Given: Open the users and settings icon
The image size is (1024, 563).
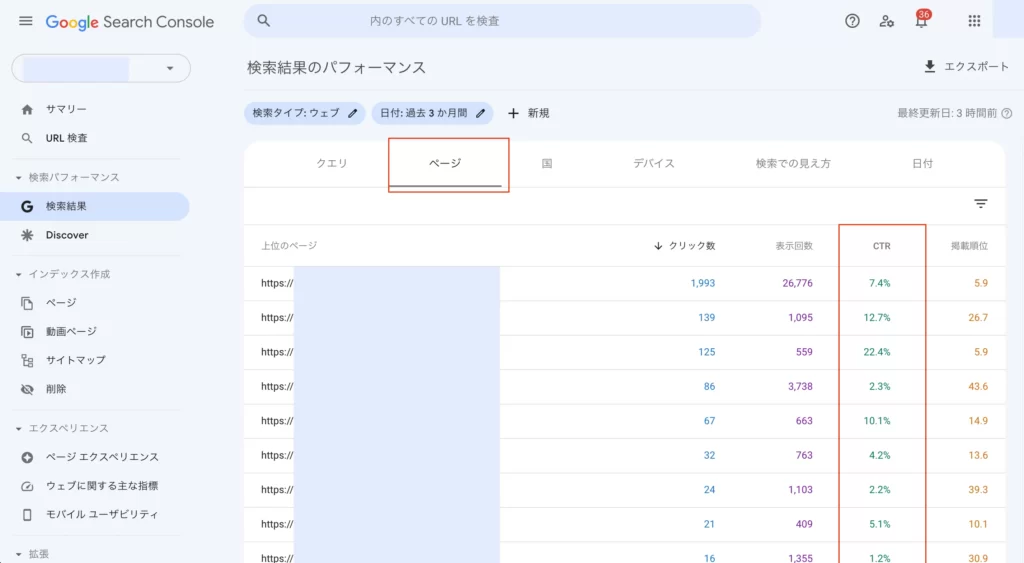Looking at the screenshot, I should tap(886, 21).
